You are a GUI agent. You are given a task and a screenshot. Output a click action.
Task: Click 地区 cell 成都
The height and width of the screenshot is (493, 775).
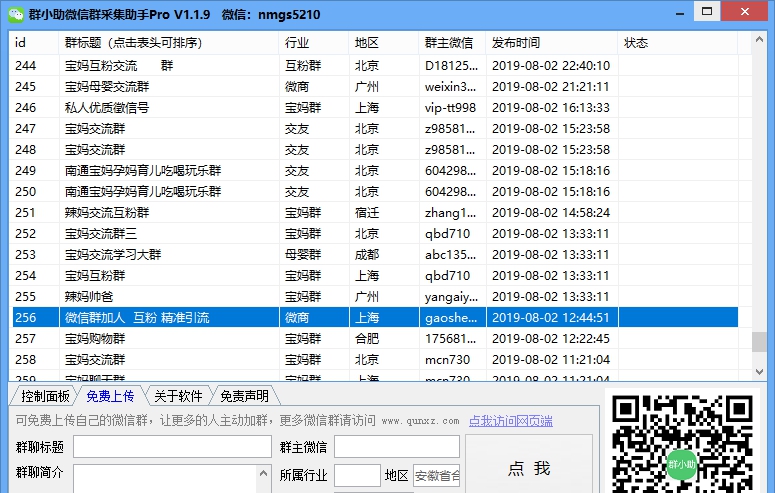(367, 255)
